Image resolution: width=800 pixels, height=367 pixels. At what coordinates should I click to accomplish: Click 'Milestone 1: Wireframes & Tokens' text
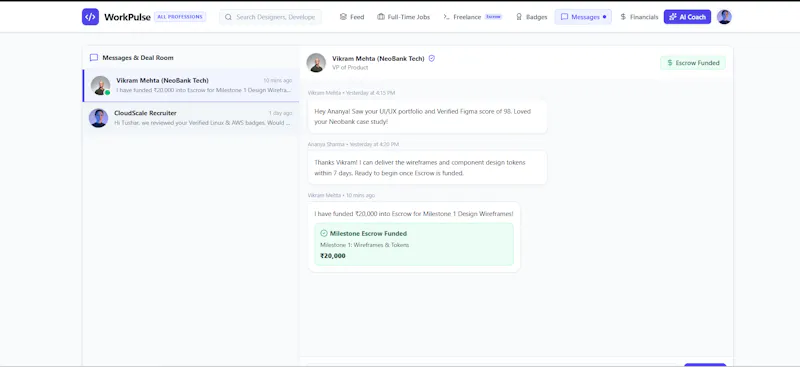364,245
